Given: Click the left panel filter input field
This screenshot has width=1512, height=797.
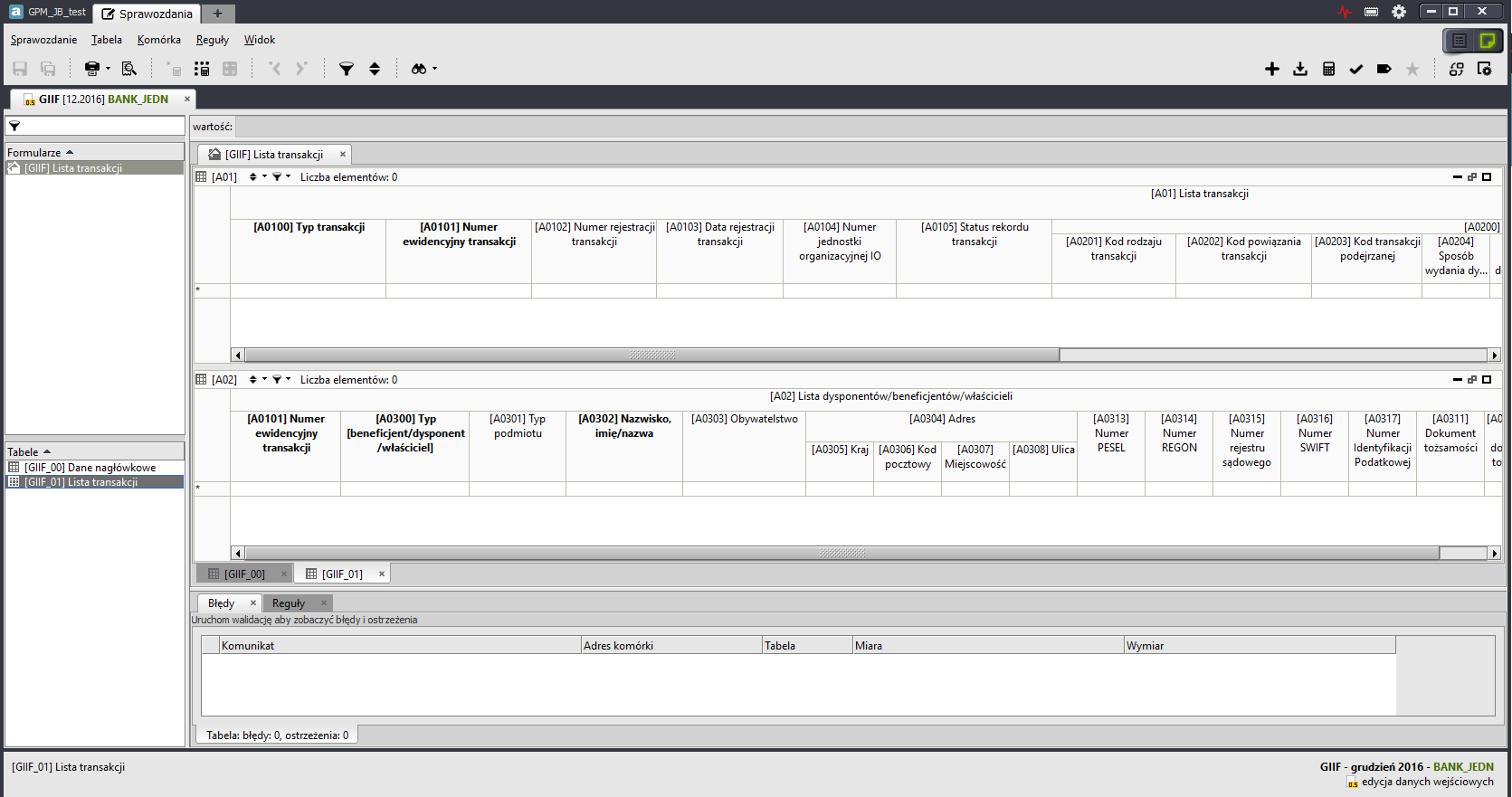Looking at the screenshot, I should (x=95, y=127).
